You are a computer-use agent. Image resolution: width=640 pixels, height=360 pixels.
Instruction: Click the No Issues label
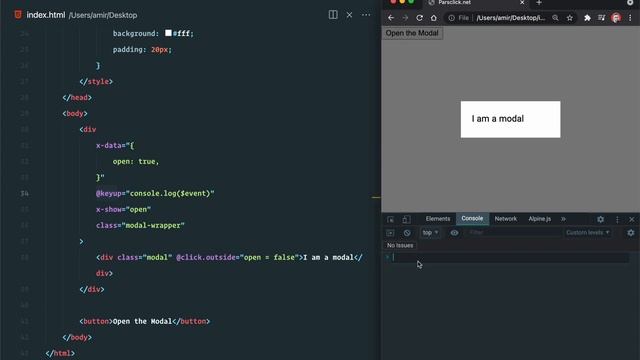click(x=400, y=245)
